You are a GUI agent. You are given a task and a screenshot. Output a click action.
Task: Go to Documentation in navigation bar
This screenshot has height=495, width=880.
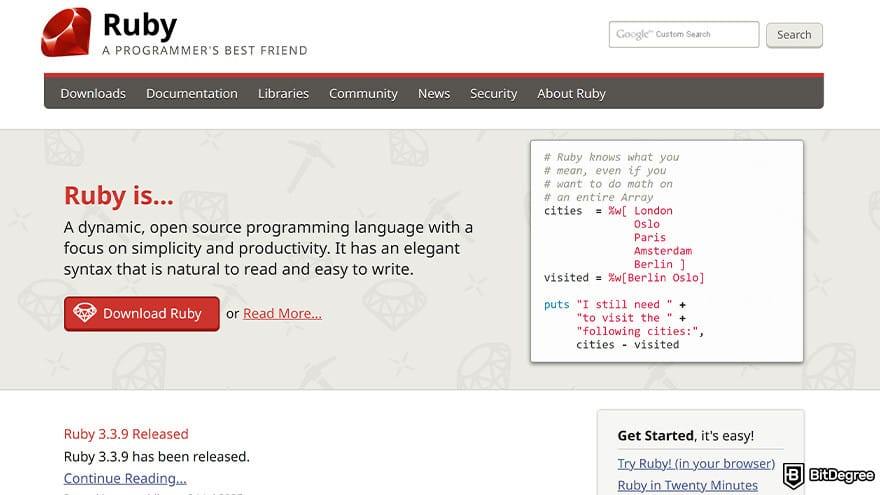[192, 94]
